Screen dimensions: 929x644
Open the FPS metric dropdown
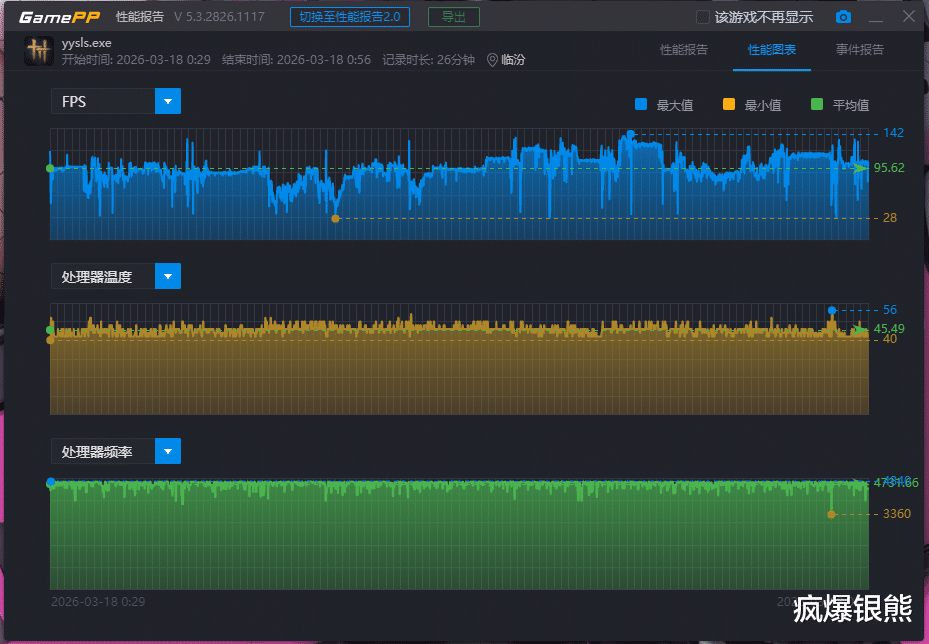click(x=168, y=101)
